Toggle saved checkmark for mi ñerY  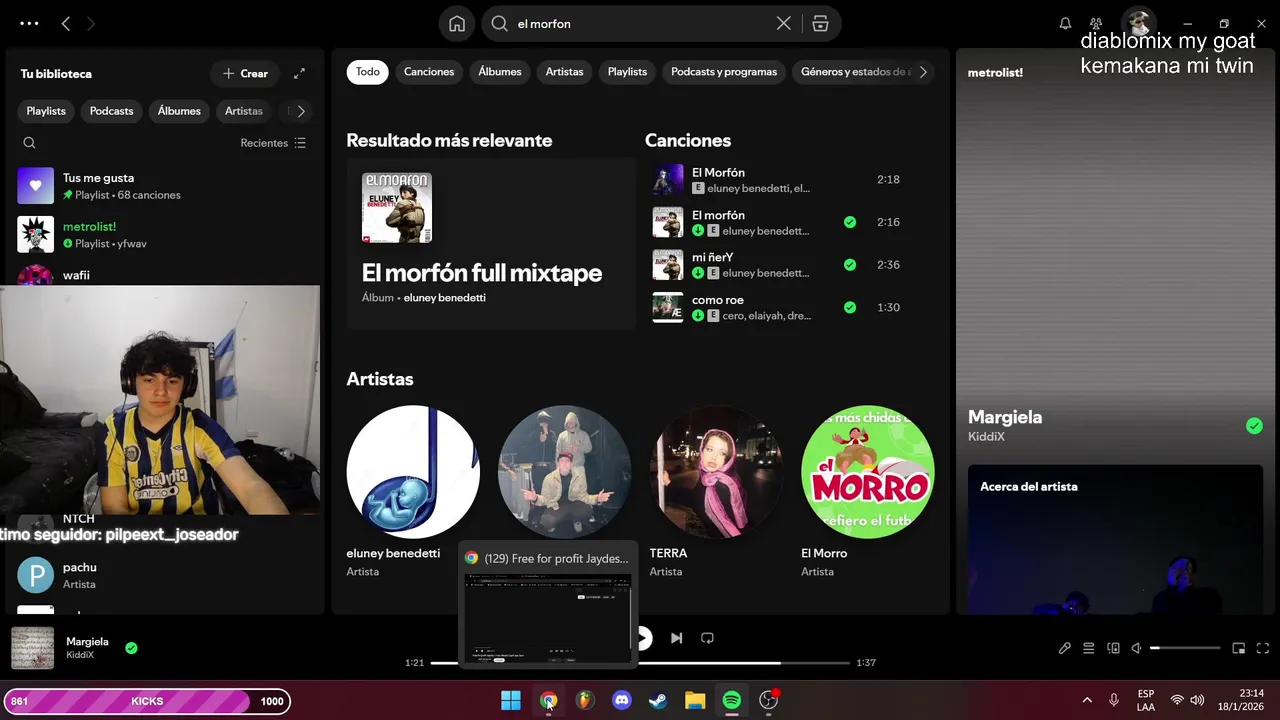pos(850,265)
